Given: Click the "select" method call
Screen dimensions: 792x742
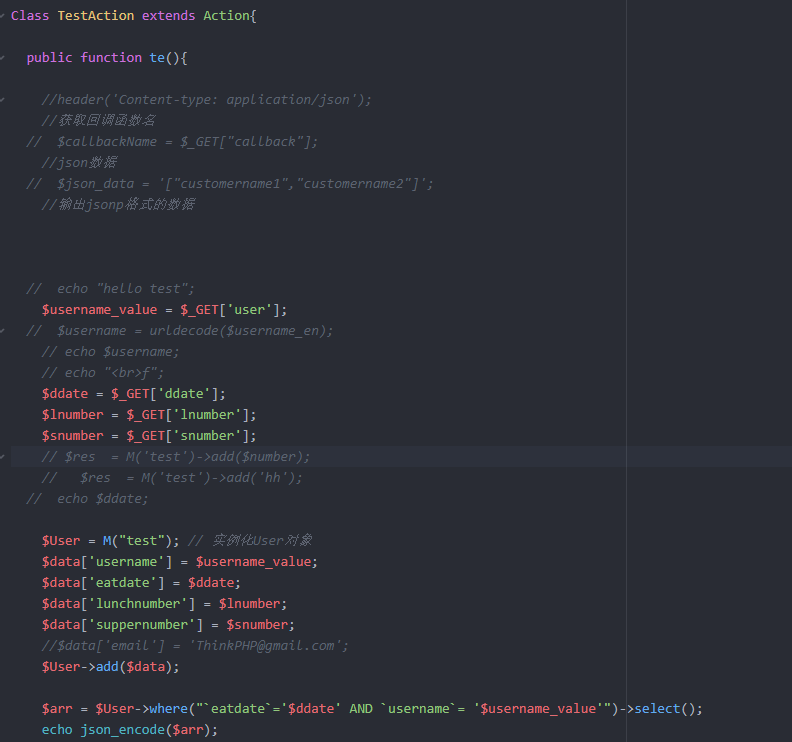Looking at the screenshot, I should pos(658,709).
